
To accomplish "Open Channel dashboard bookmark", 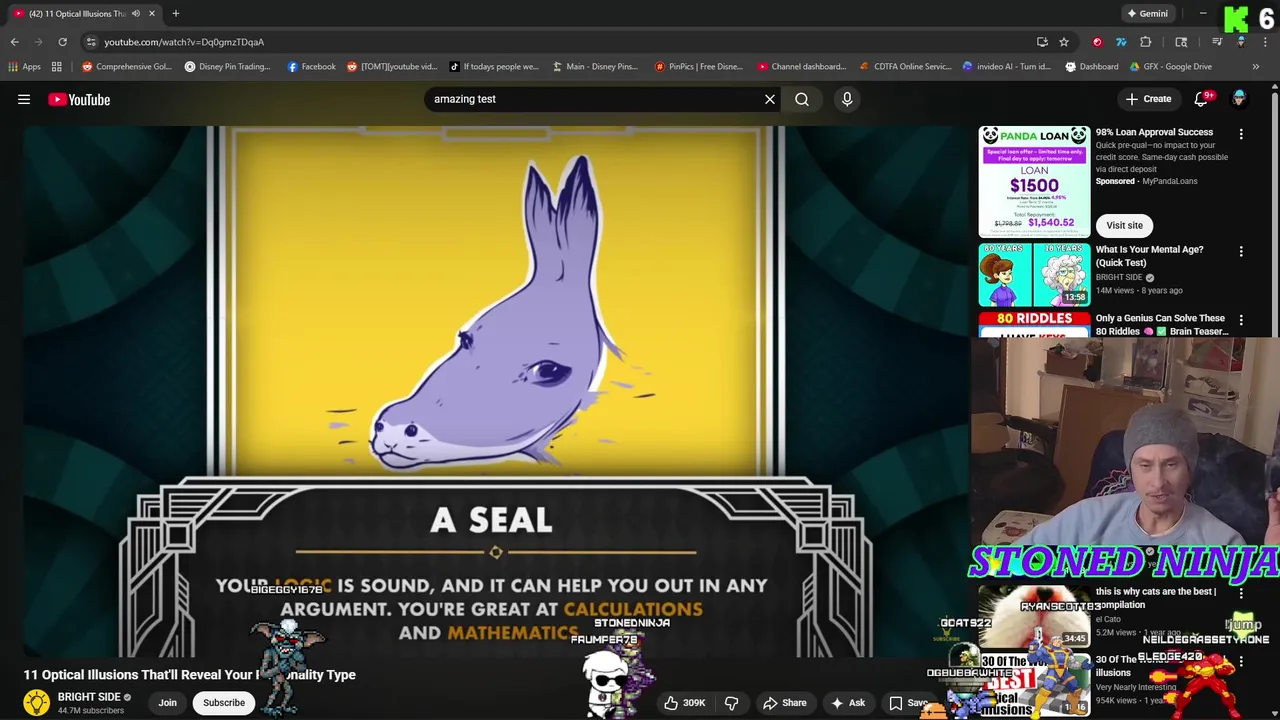I will tap(801, 67).
